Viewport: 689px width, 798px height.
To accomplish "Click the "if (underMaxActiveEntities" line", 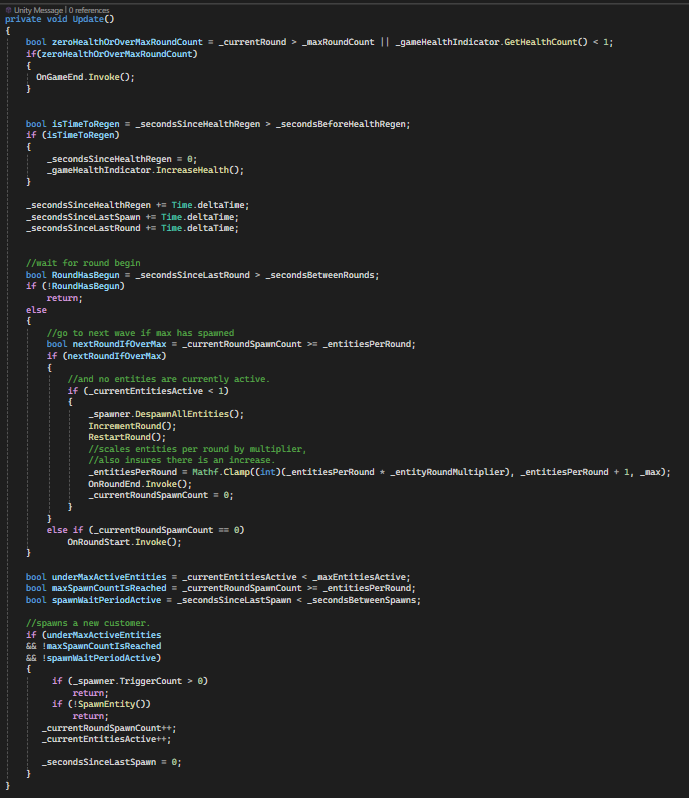I will (94, 635).
